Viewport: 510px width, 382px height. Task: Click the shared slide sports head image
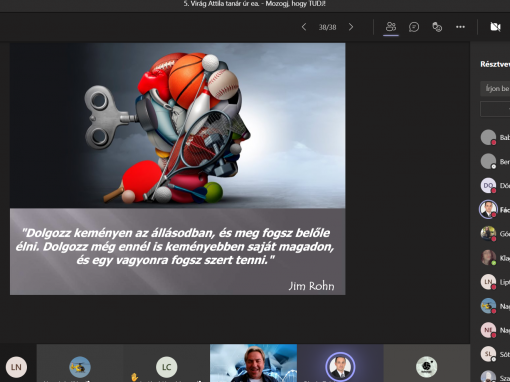tap(178, 125)
